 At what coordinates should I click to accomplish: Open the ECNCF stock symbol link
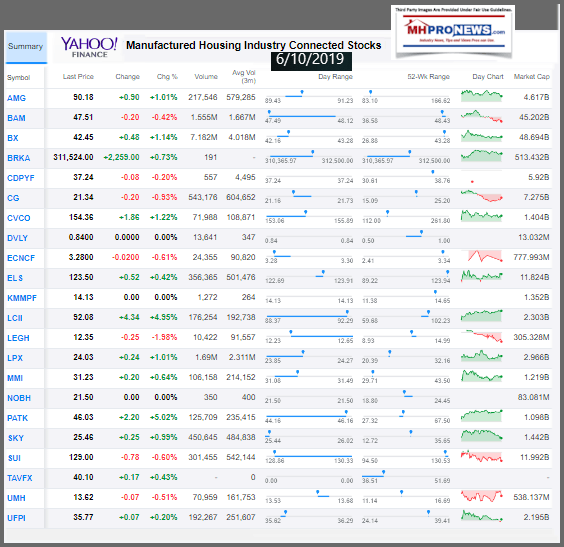(21, 258)
